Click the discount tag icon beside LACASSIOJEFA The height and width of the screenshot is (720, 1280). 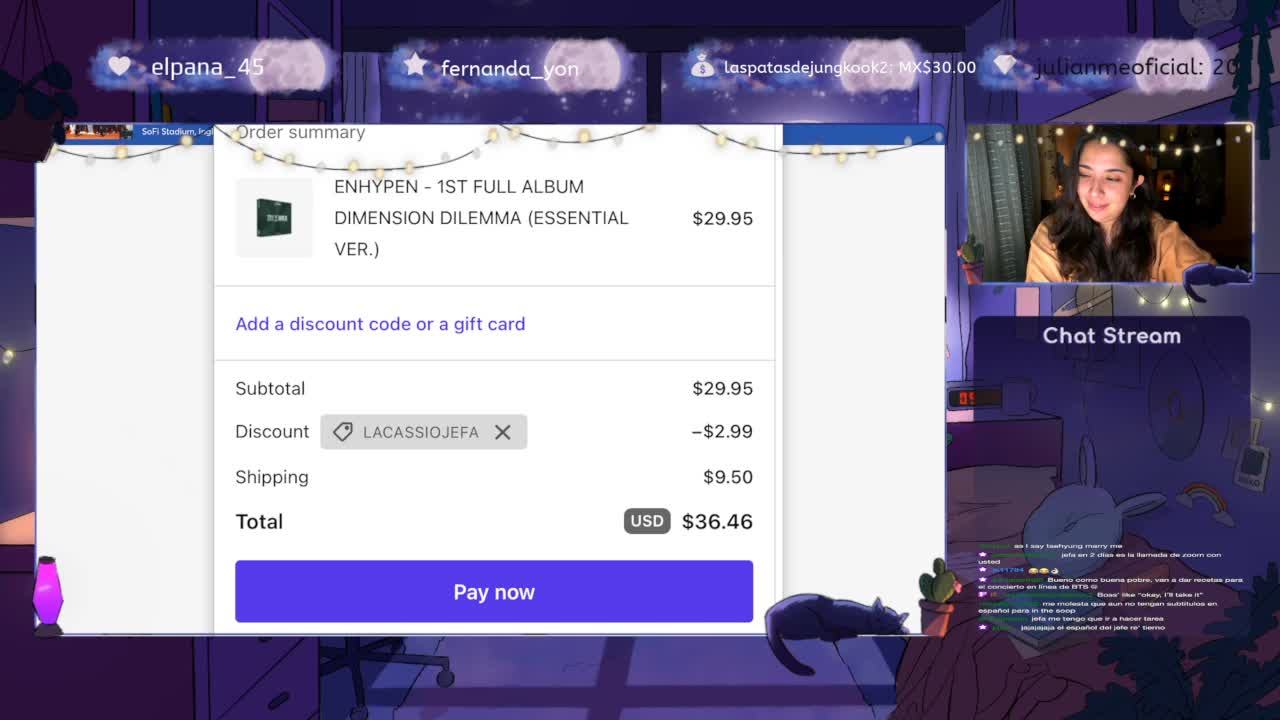click(343, 432)
